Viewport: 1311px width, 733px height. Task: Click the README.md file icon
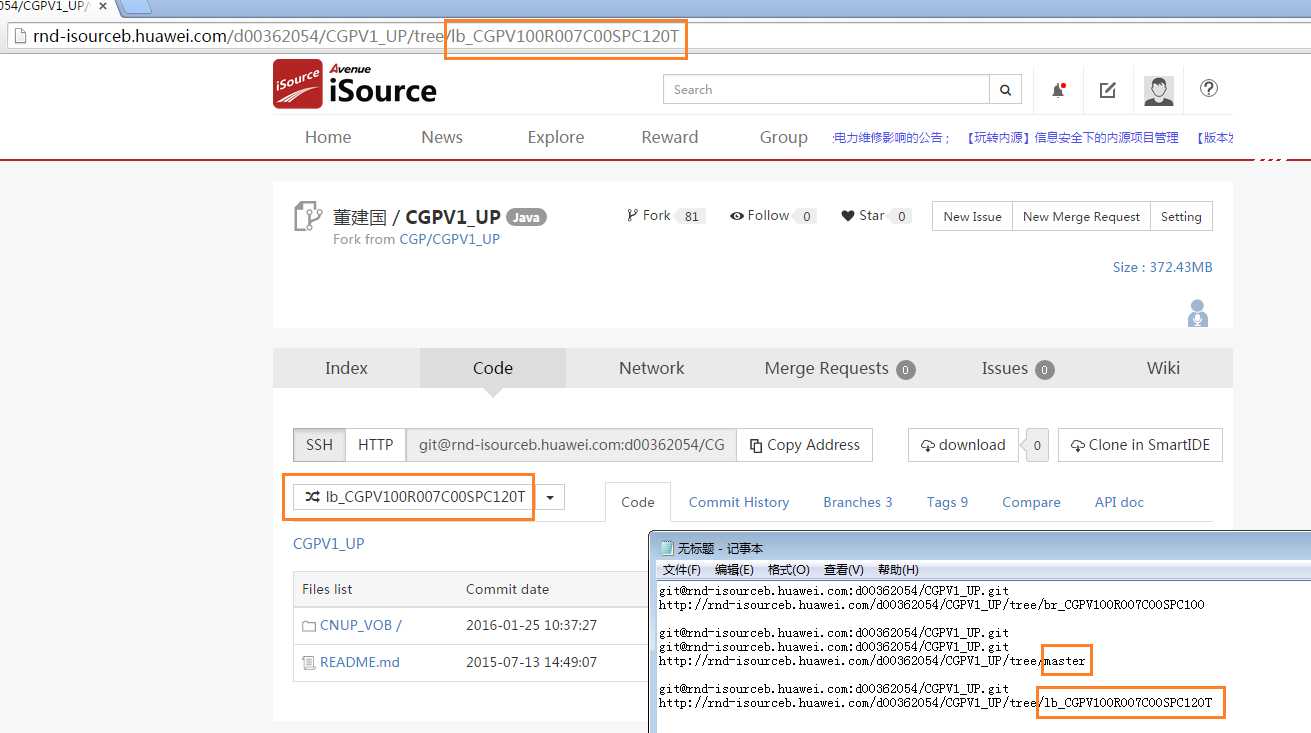pos(309,662)
